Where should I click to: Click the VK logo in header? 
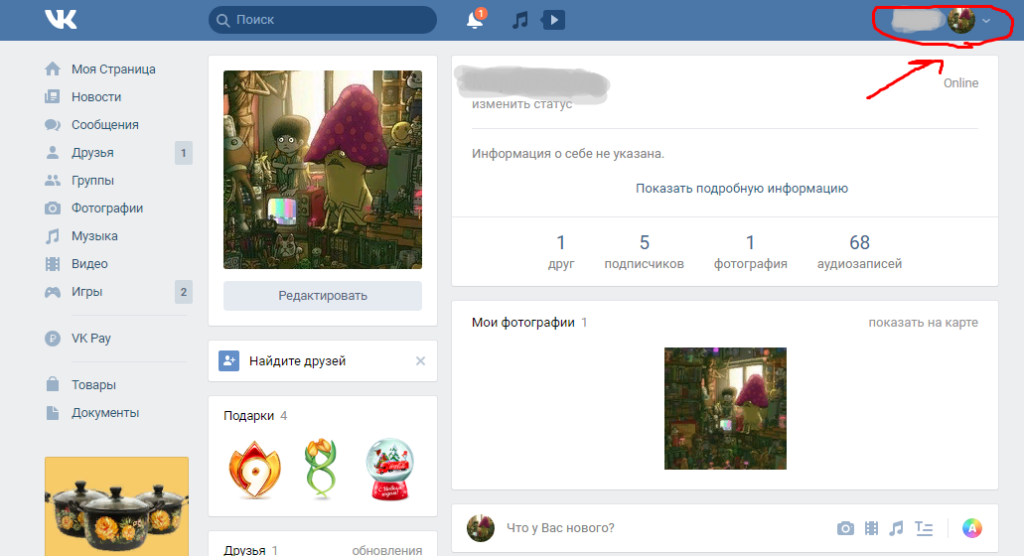61,20
